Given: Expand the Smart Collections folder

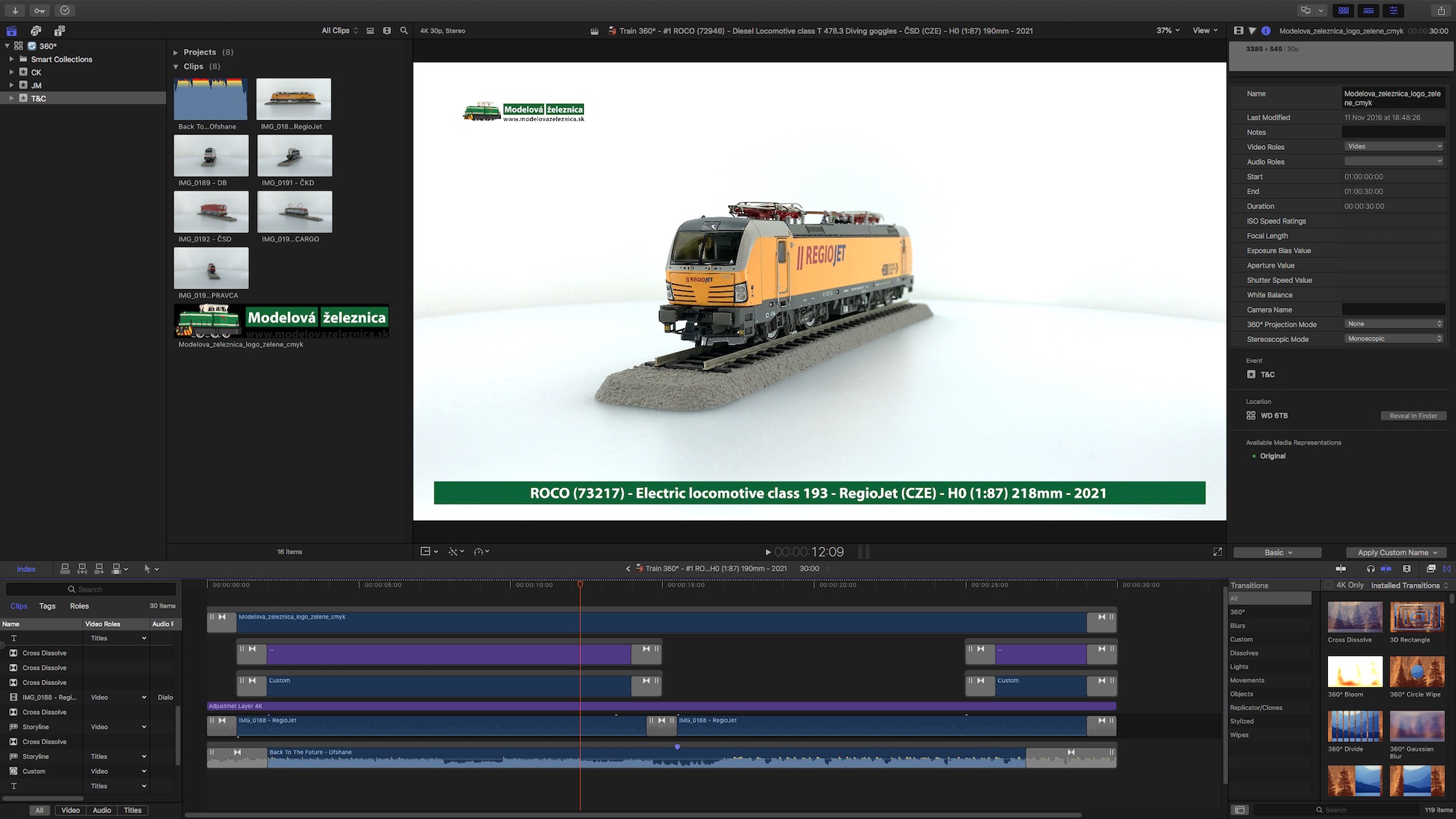Looking at the screenshot, I should pos(11,59).
